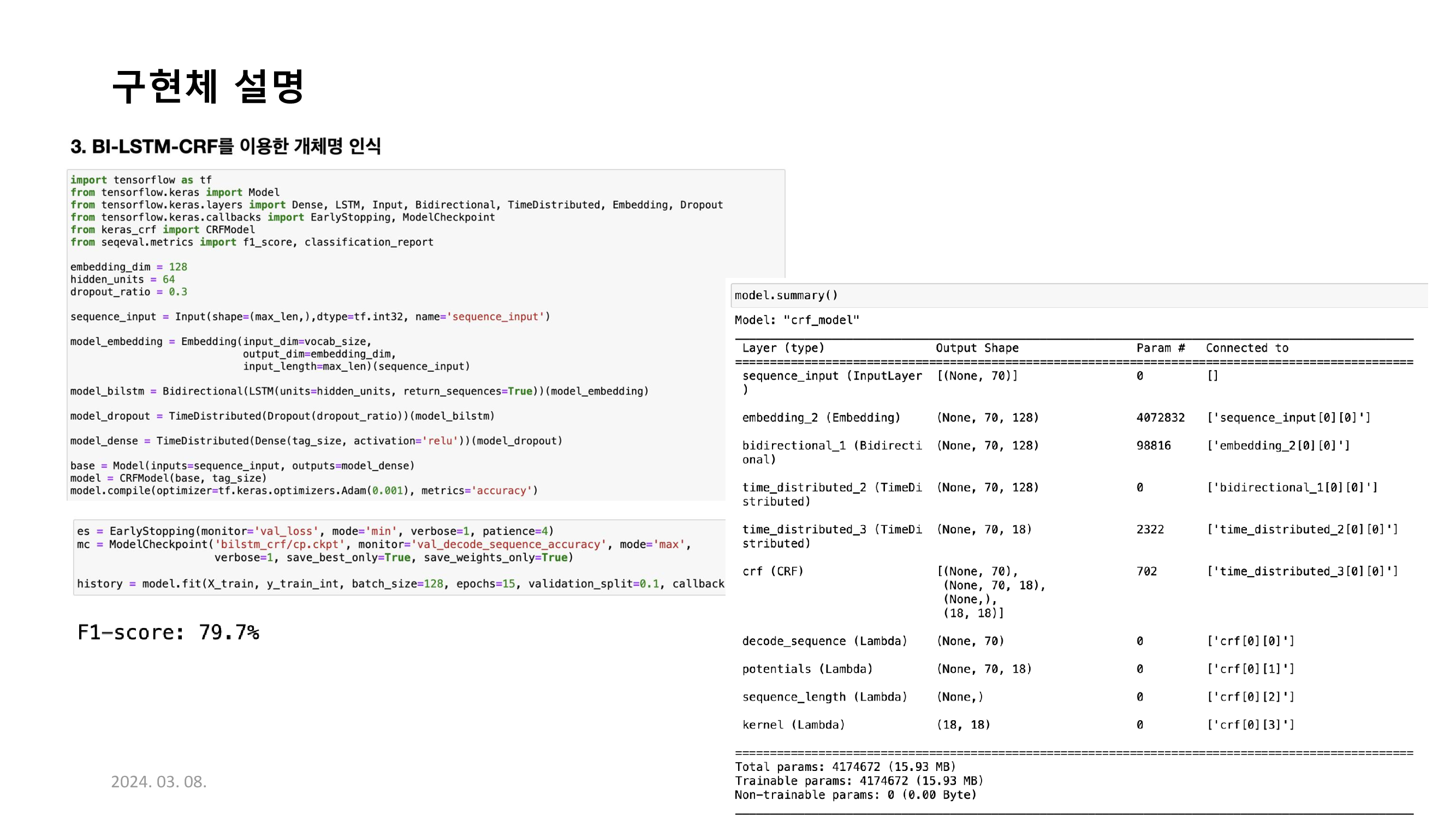Click the BI-LSTM-CRF section heading
Screen dimensions: 1456x819
(225, 146)
